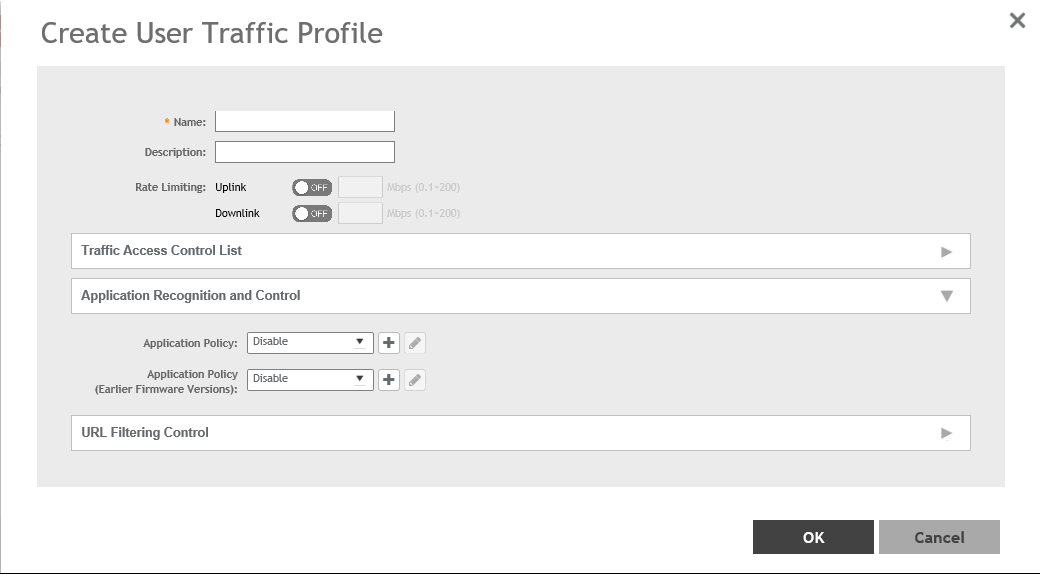Viewport: 1040px width, 574px height.
Task: Expand the Traffic Access Control List section
Action: [520, 251]
